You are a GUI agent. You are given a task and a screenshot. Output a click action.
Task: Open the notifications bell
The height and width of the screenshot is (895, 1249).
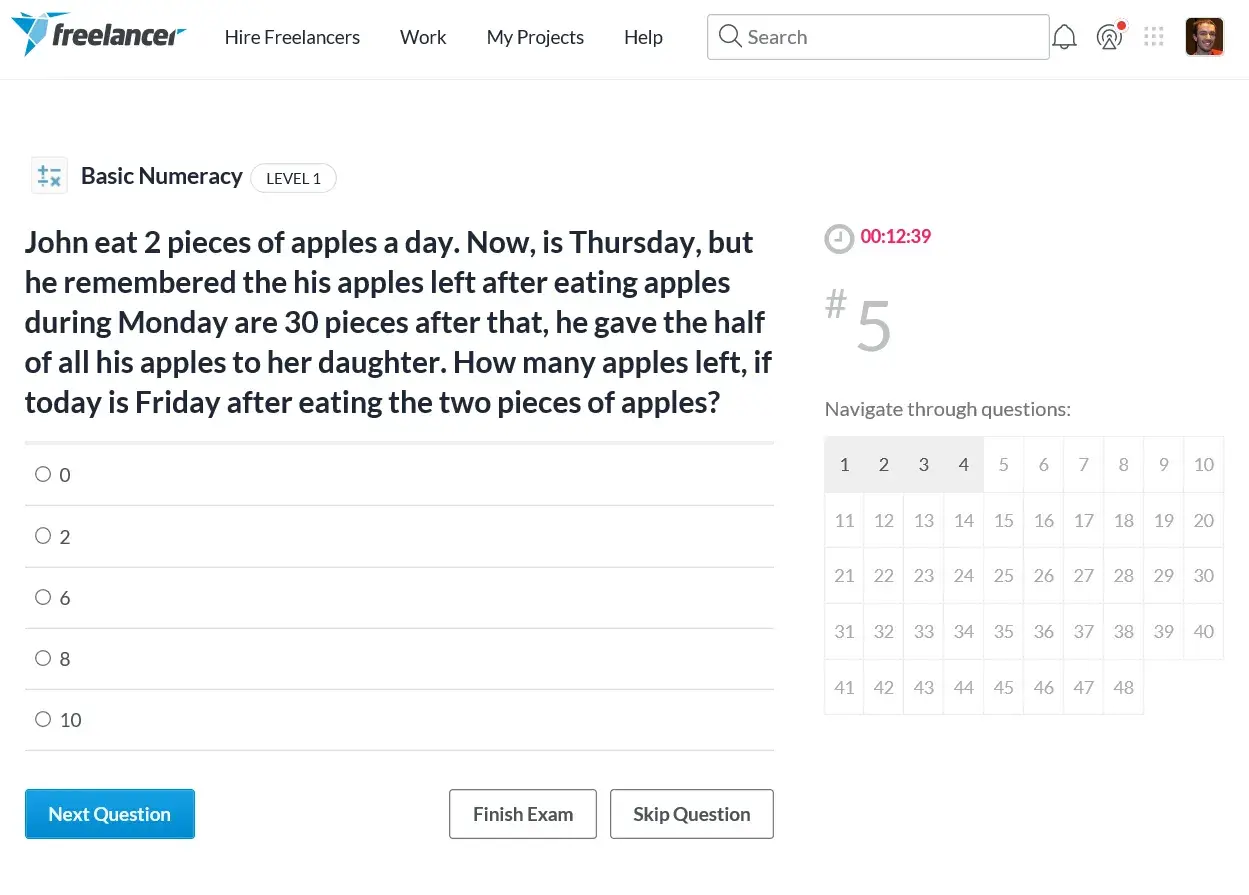tap(1065, 38)
